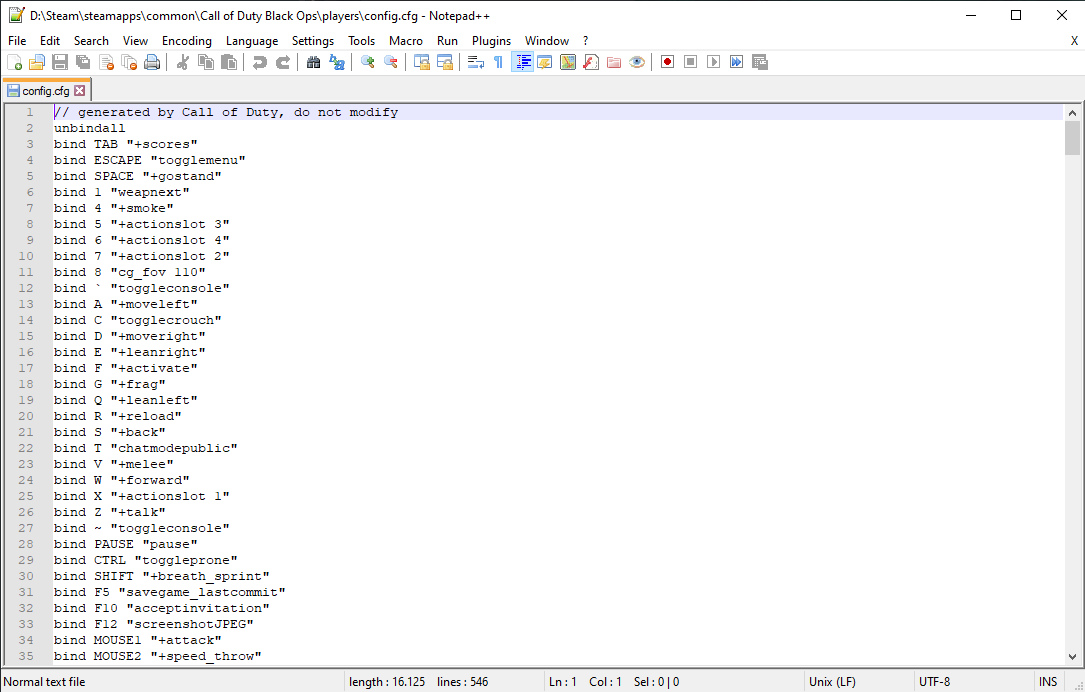Image resolution: width=1085 pixels, height=692 pixels.
Task: Open Replace dialog icon
Action: click(x=336, y=62)
